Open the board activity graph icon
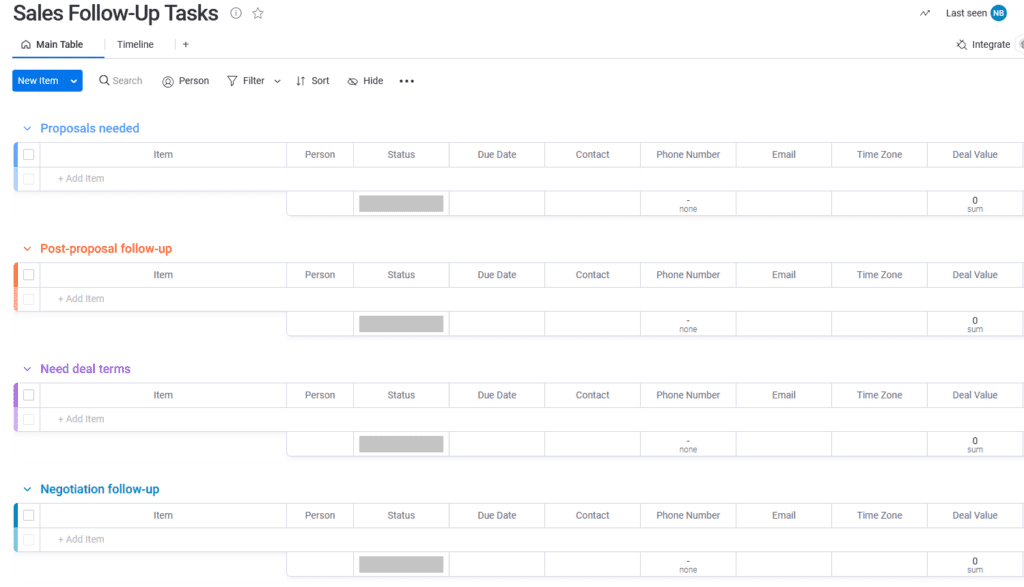 [924, 13]
